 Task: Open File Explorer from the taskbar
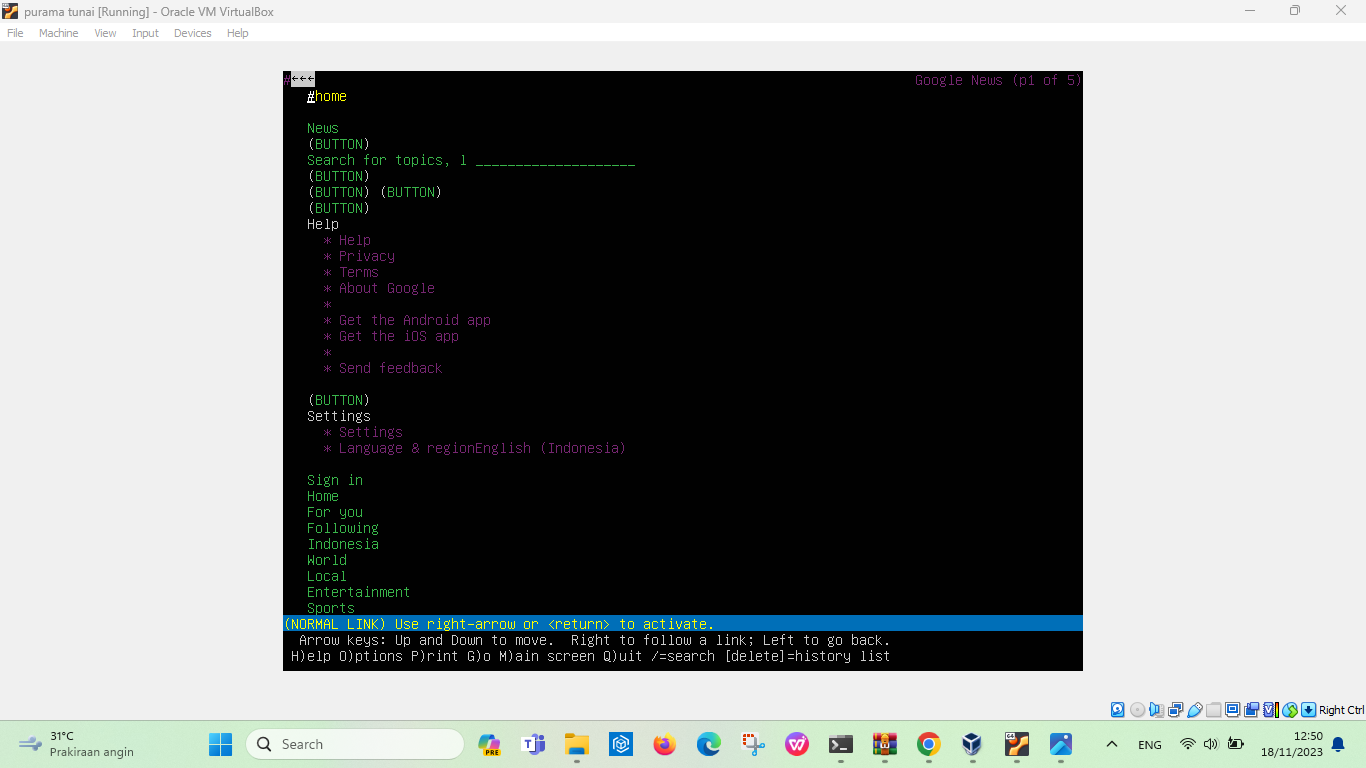[577, 744]
